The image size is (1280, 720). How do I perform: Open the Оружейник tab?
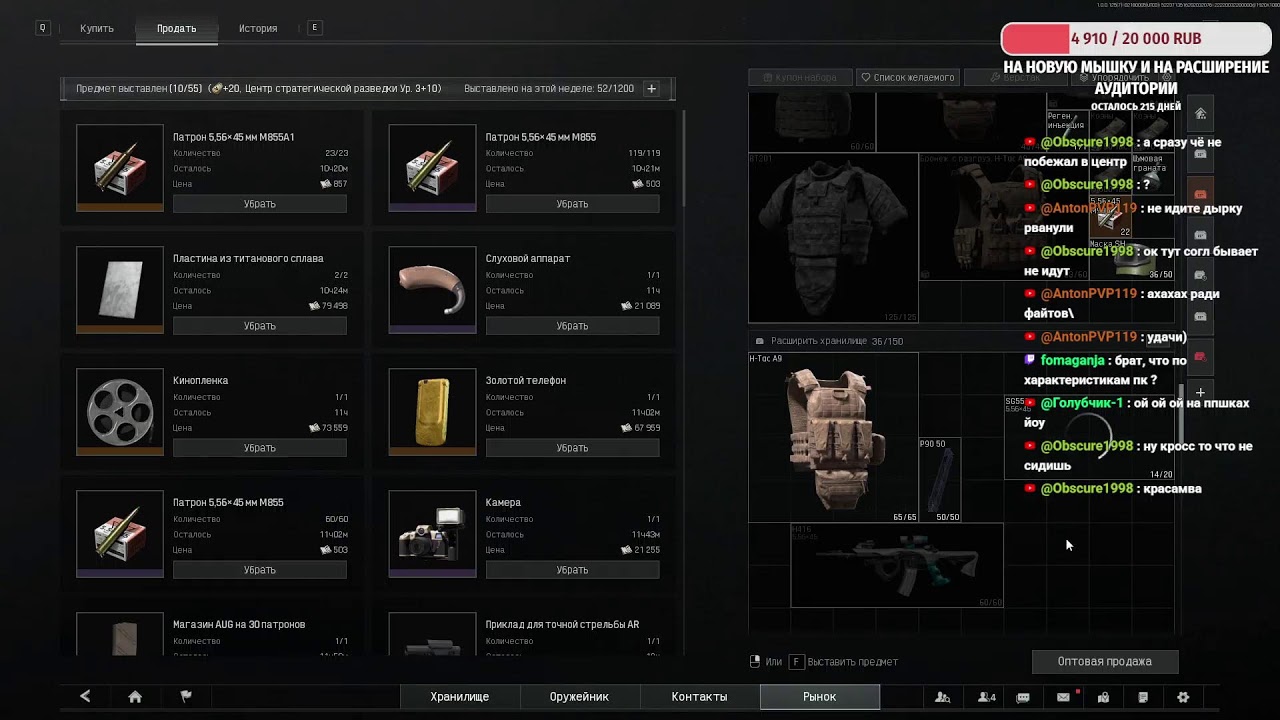(x=579, y=697)
